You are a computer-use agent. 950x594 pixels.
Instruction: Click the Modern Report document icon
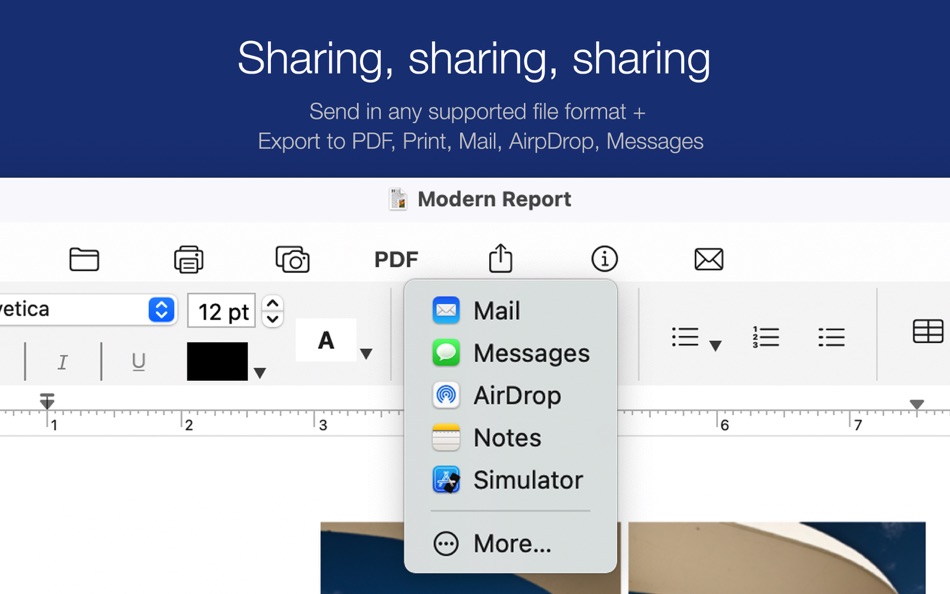coord(398,199)
